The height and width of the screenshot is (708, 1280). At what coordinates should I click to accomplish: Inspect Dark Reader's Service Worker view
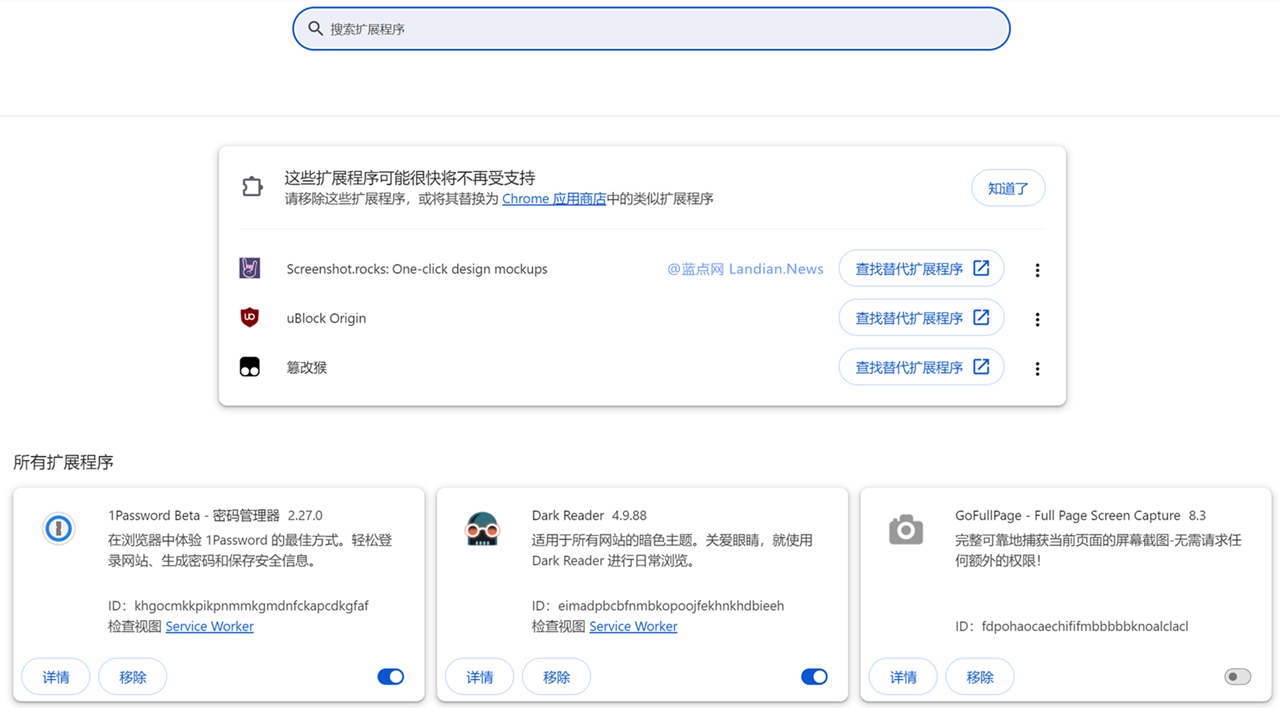coord(633,626)
